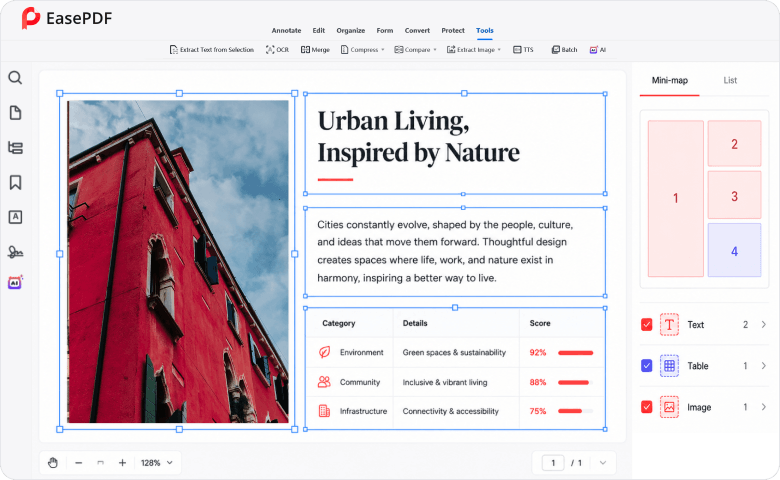Viewport: 780px width, 480px height.
Task: Click the Environment 92% score bar
Action: [x=576, y=353]
